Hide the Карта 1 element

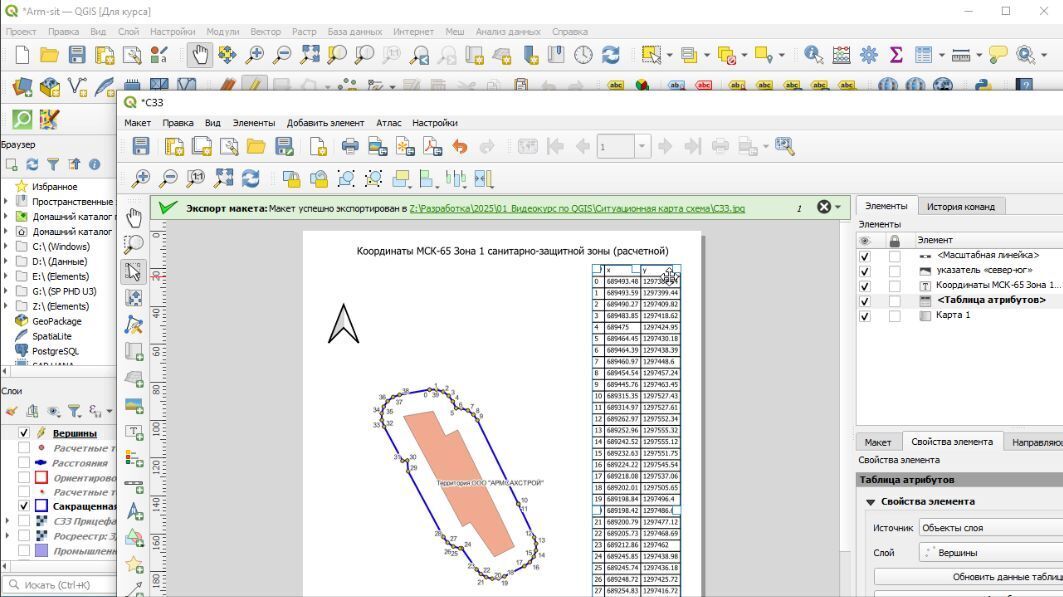865,316
